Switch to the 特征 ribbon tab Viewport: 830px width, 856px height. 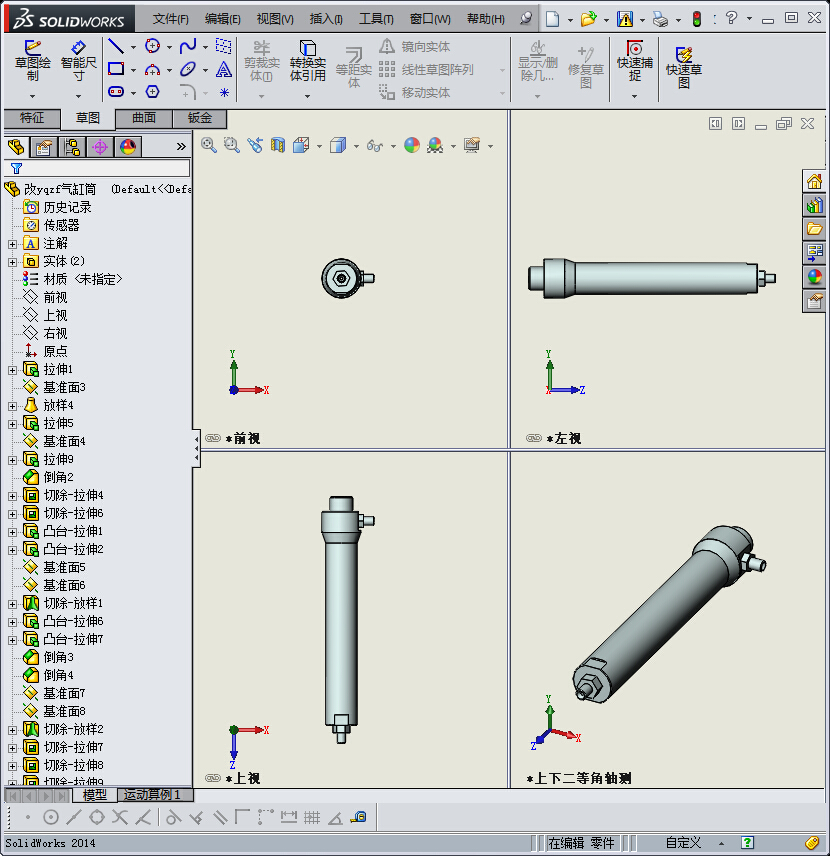(32, 118)
